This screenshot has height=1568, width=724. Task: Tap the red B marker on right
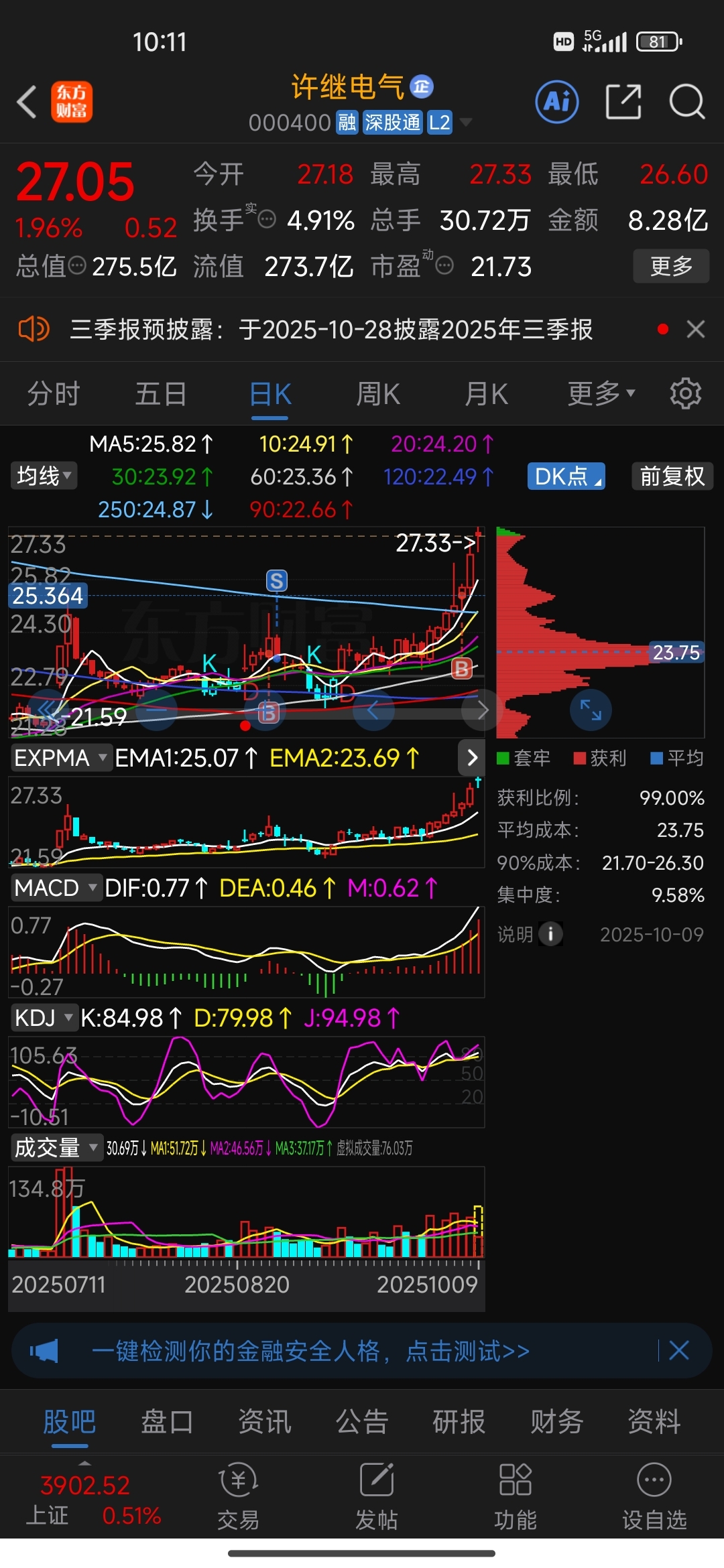point(461,668)
